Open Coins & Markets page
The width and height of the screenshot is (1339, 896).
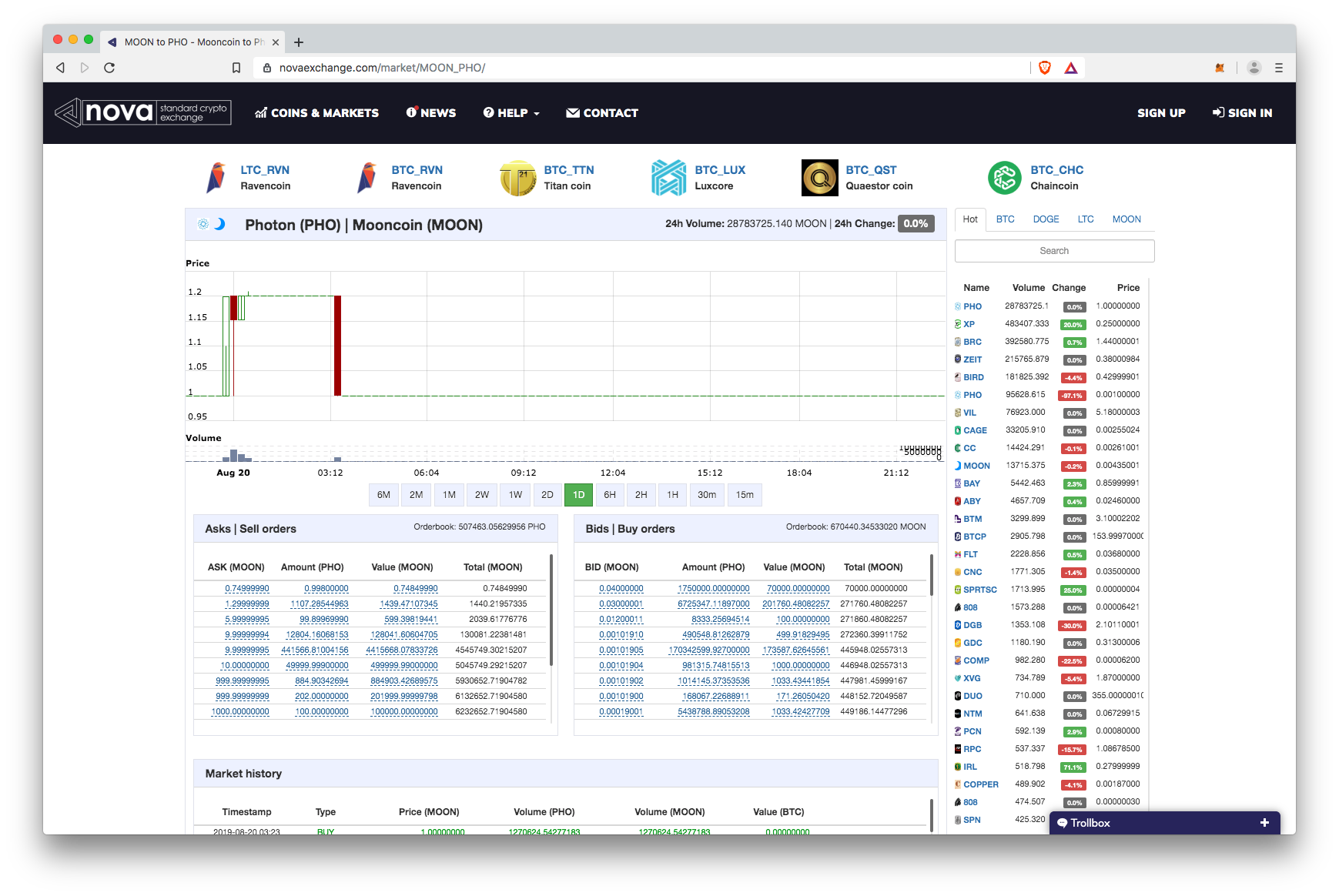316,113
